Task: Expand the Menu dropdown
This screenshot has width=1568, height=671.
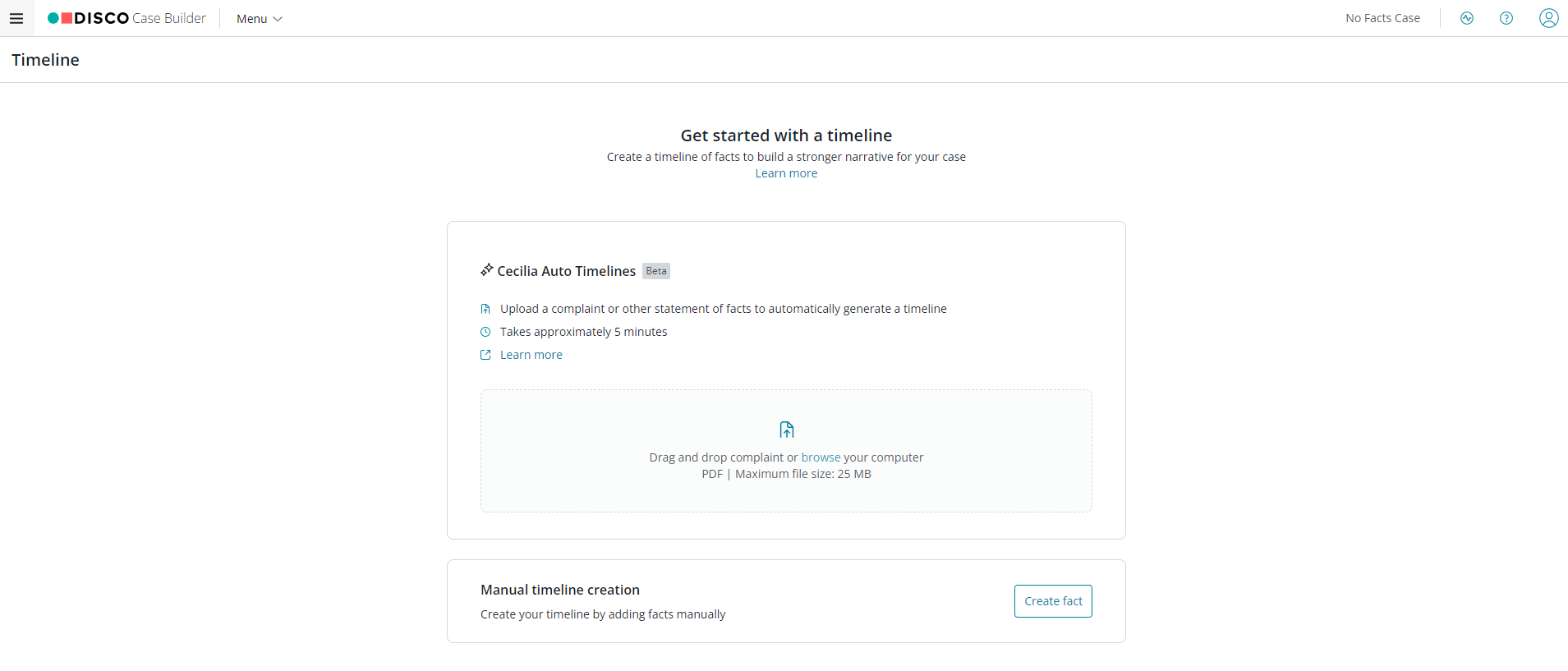Action: (x=260, y=19)
